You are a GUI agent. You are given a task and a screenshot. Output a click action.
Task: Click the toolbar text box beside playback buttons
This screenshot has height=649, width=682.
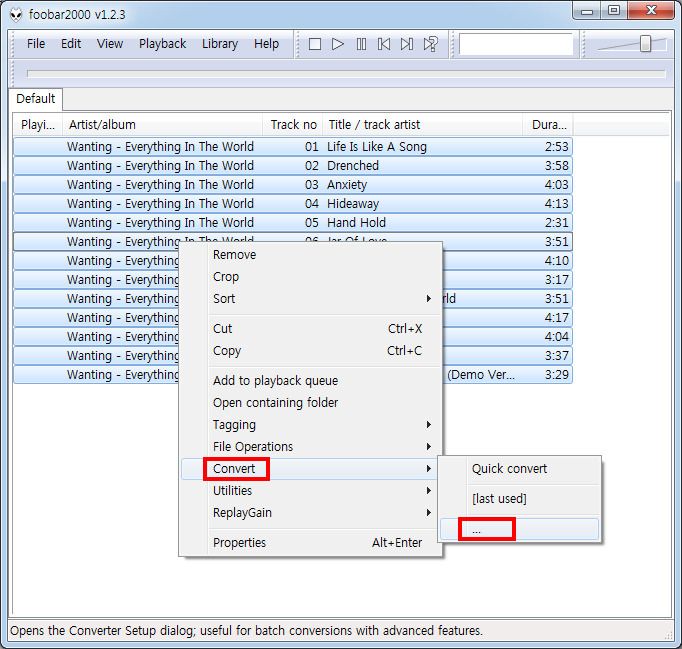point(516,44)
